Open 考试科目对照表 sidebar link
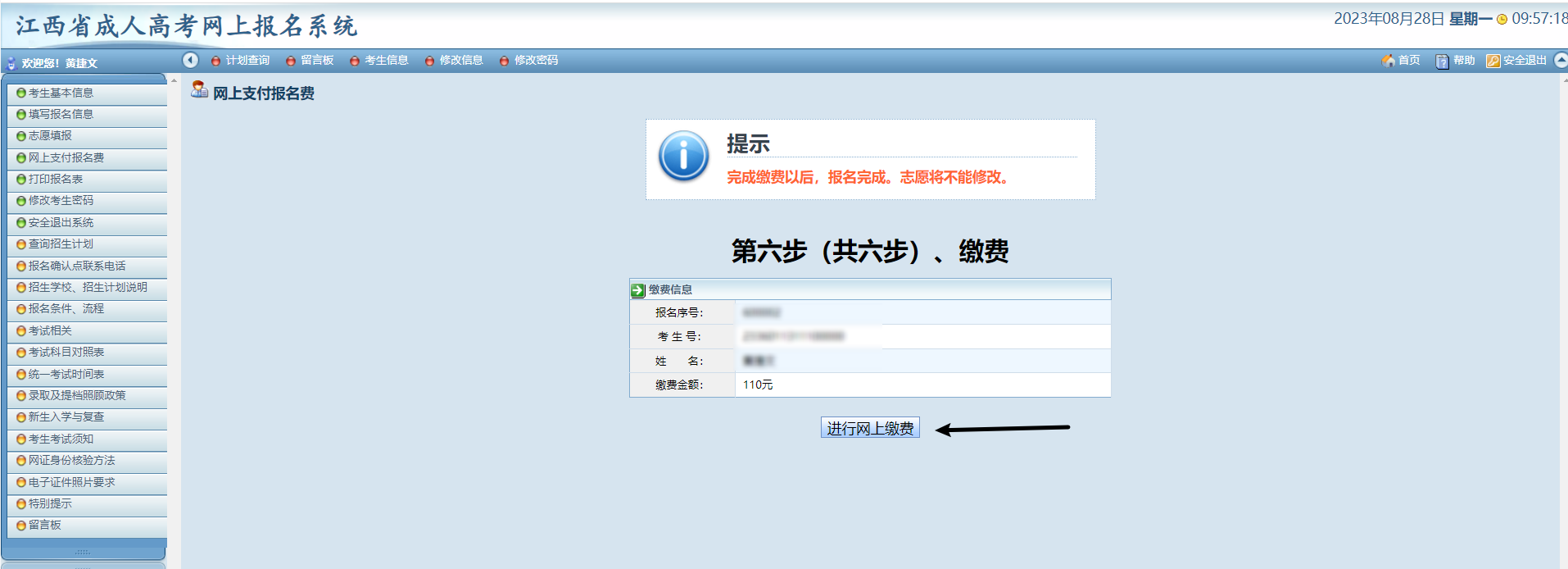 [66, 352]
